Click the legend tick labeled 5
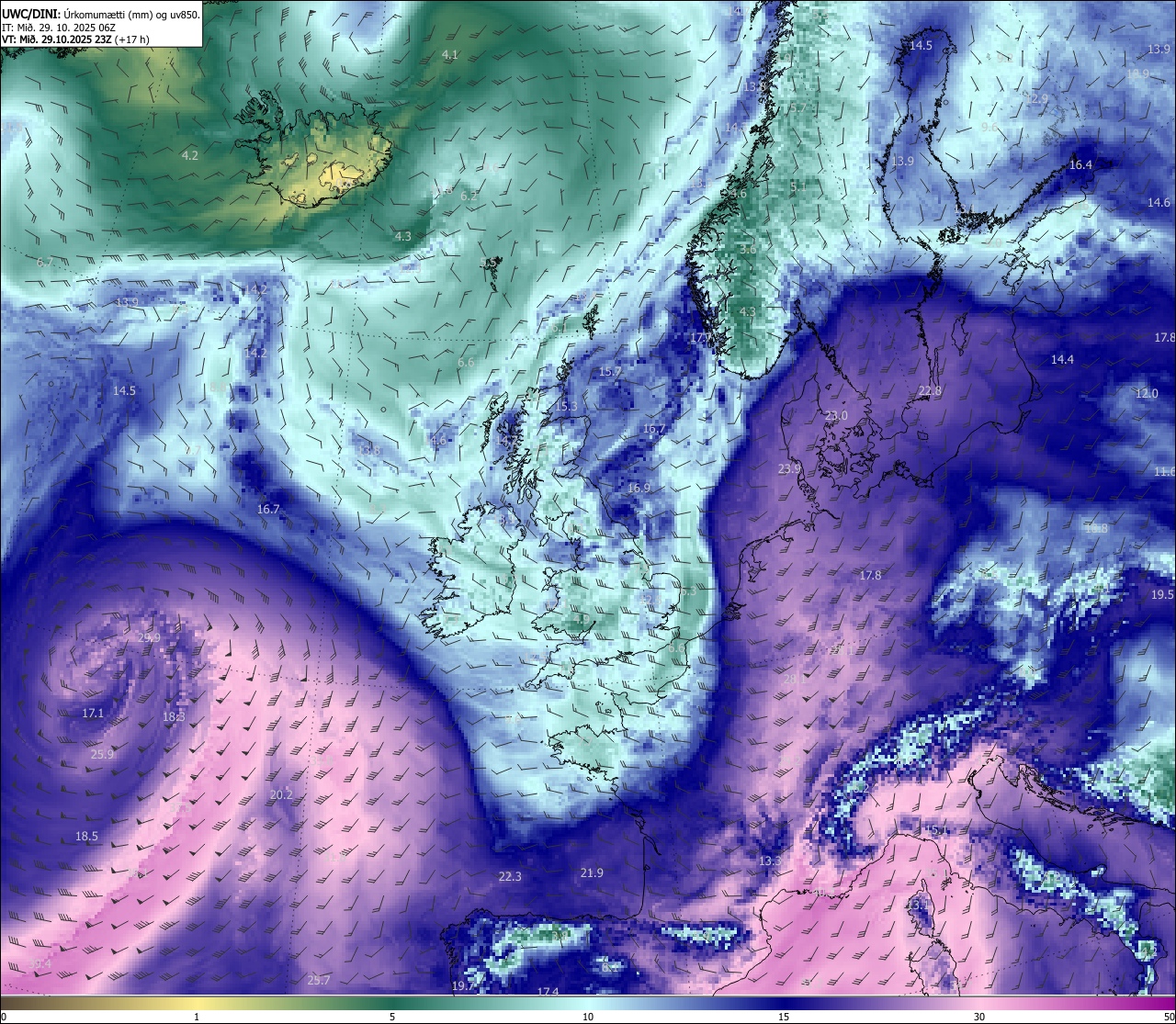Image resolution: width=1176 pixels, height=1024 pixels. (392, 1017)
